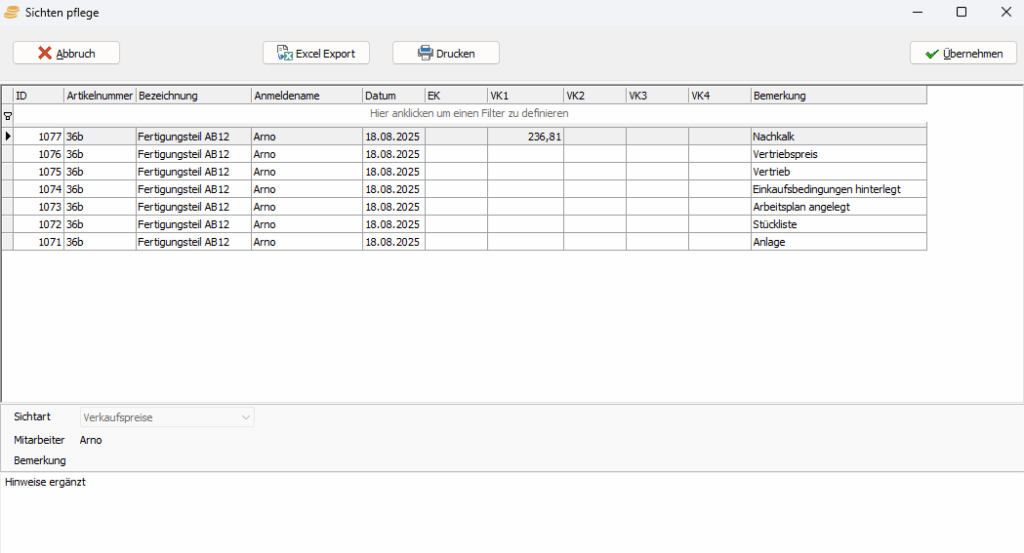Image resolution: width=1024 pixels, height=553 pixels.
Task: Click the Anmeldename column header
Action: [x=306, y=95]
